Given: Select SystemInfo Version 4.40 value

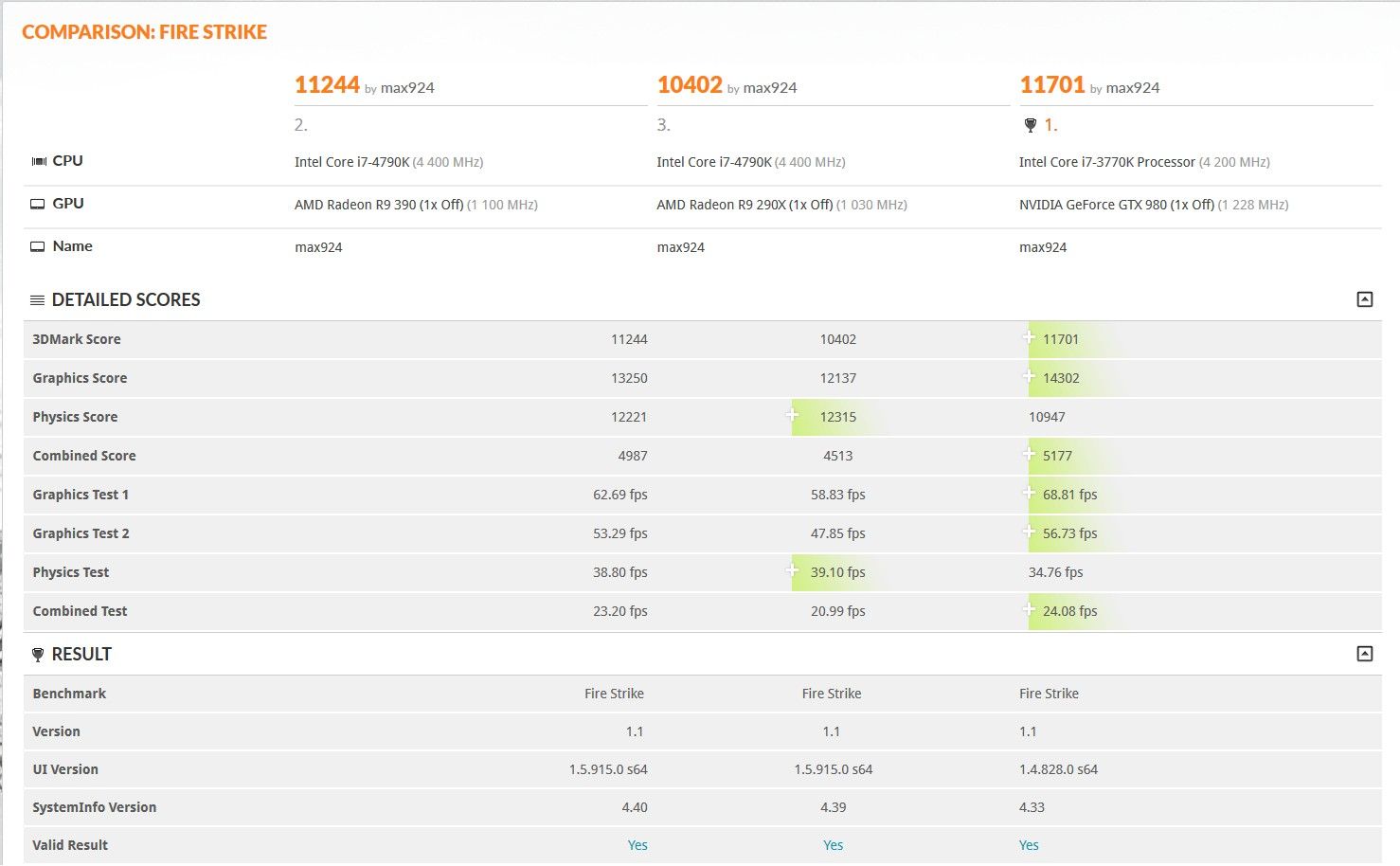Looking at the screenshot, I should [635, 807].
